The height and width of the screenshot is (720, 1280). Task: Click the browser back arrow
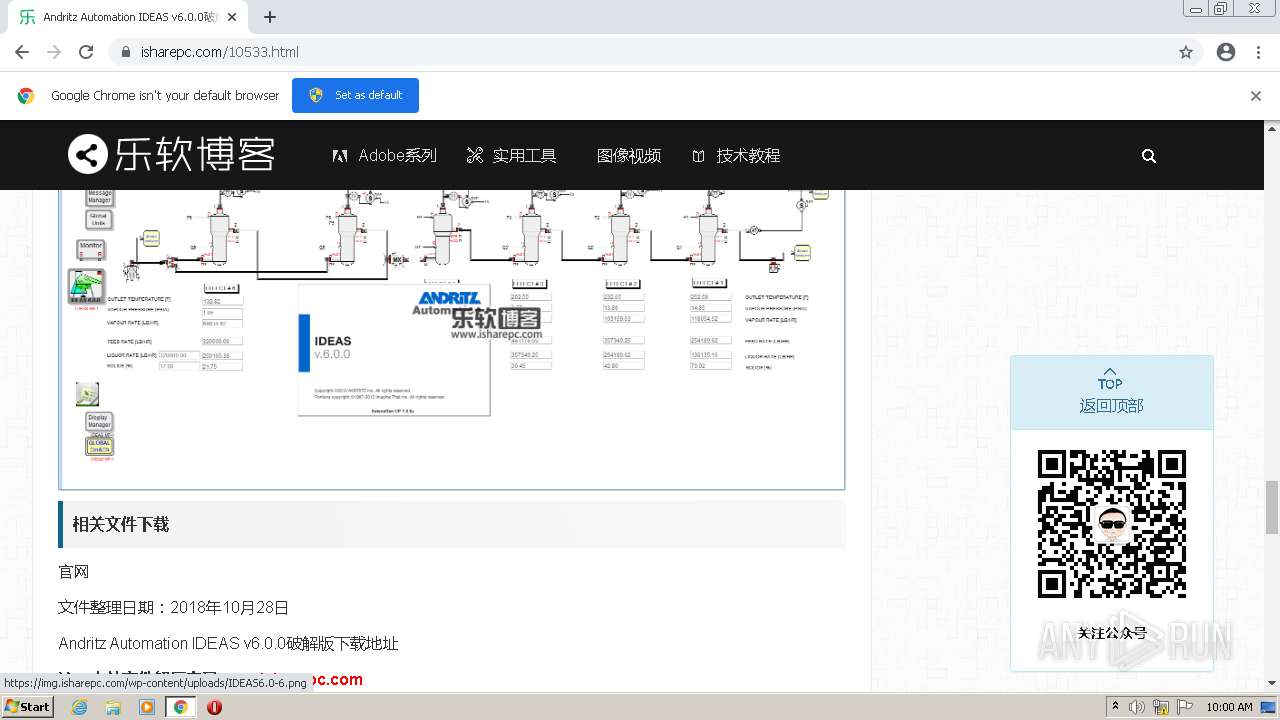pyautogui.click(x=22, y=52)
